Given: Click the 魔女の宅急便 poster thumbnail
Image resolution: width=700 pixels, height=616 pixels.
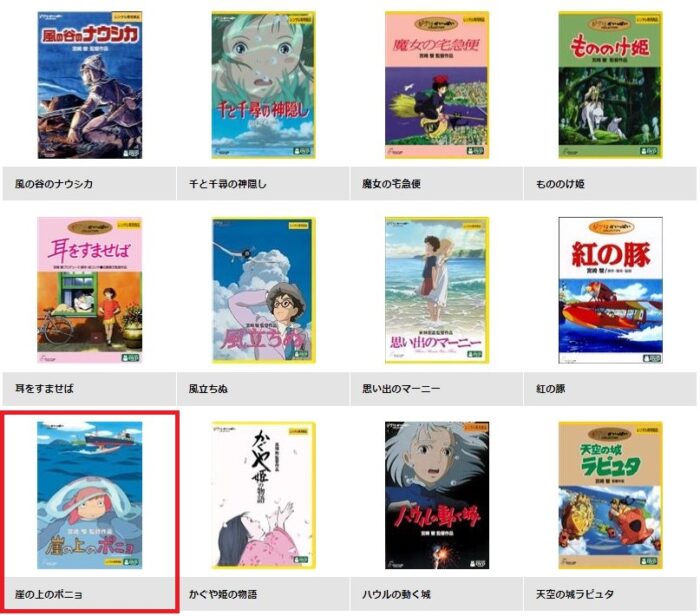Looking at the screenshot, I should (437, 85).
